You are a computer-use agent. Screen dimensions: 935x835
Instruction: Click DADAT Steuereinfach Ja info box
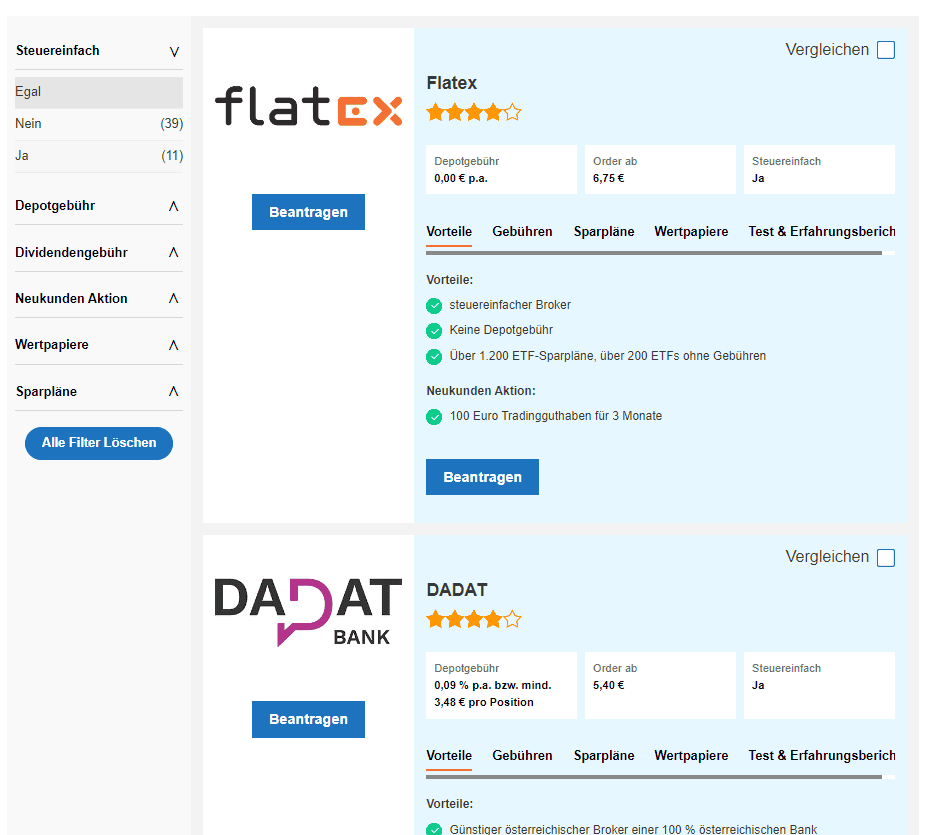[819, 685]
